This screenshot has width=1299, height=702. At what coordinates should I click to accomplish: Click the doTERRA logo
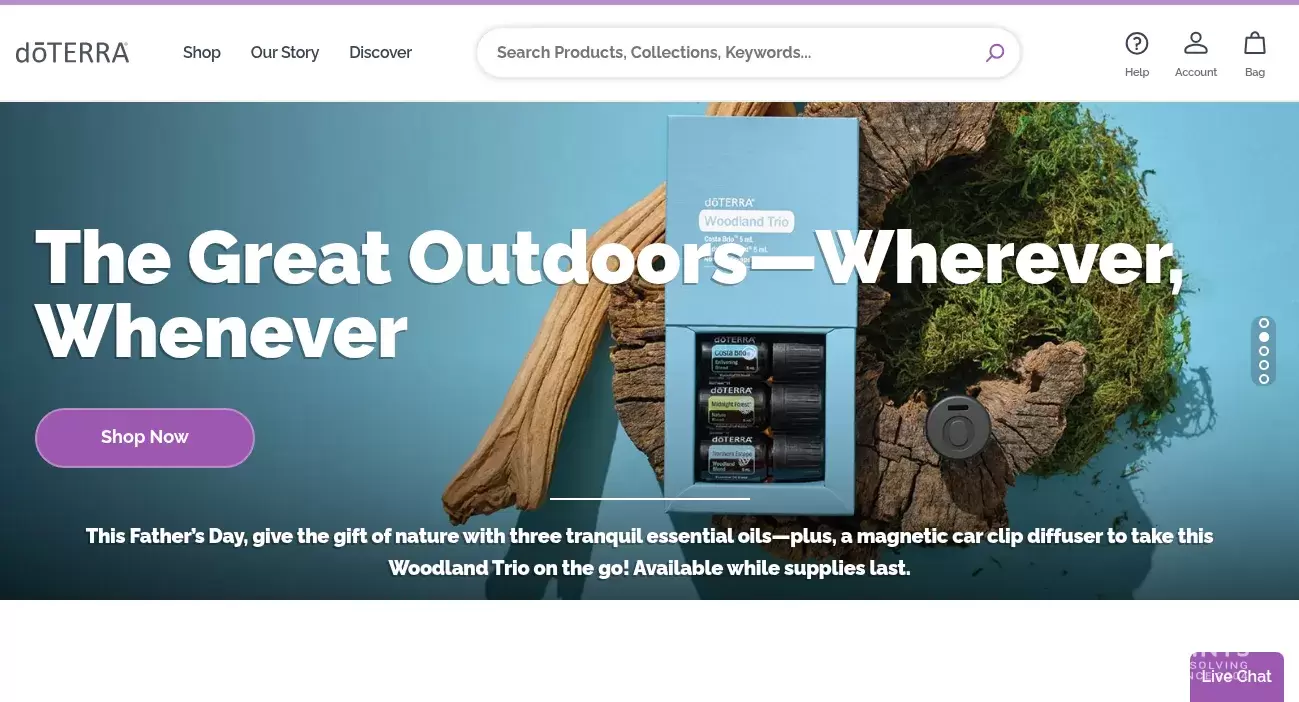tap(72, 52)
